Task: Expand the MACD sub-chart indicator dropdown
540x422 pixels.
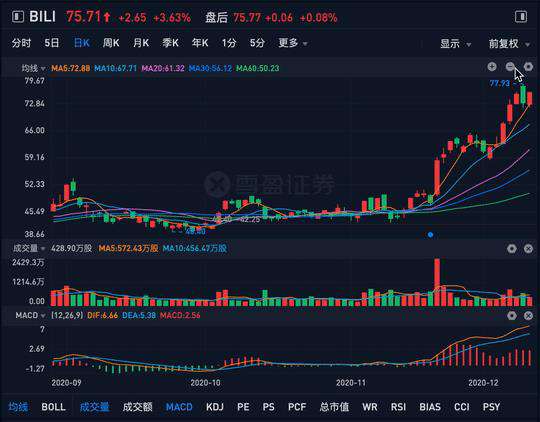Action: [x=30, y=315]
